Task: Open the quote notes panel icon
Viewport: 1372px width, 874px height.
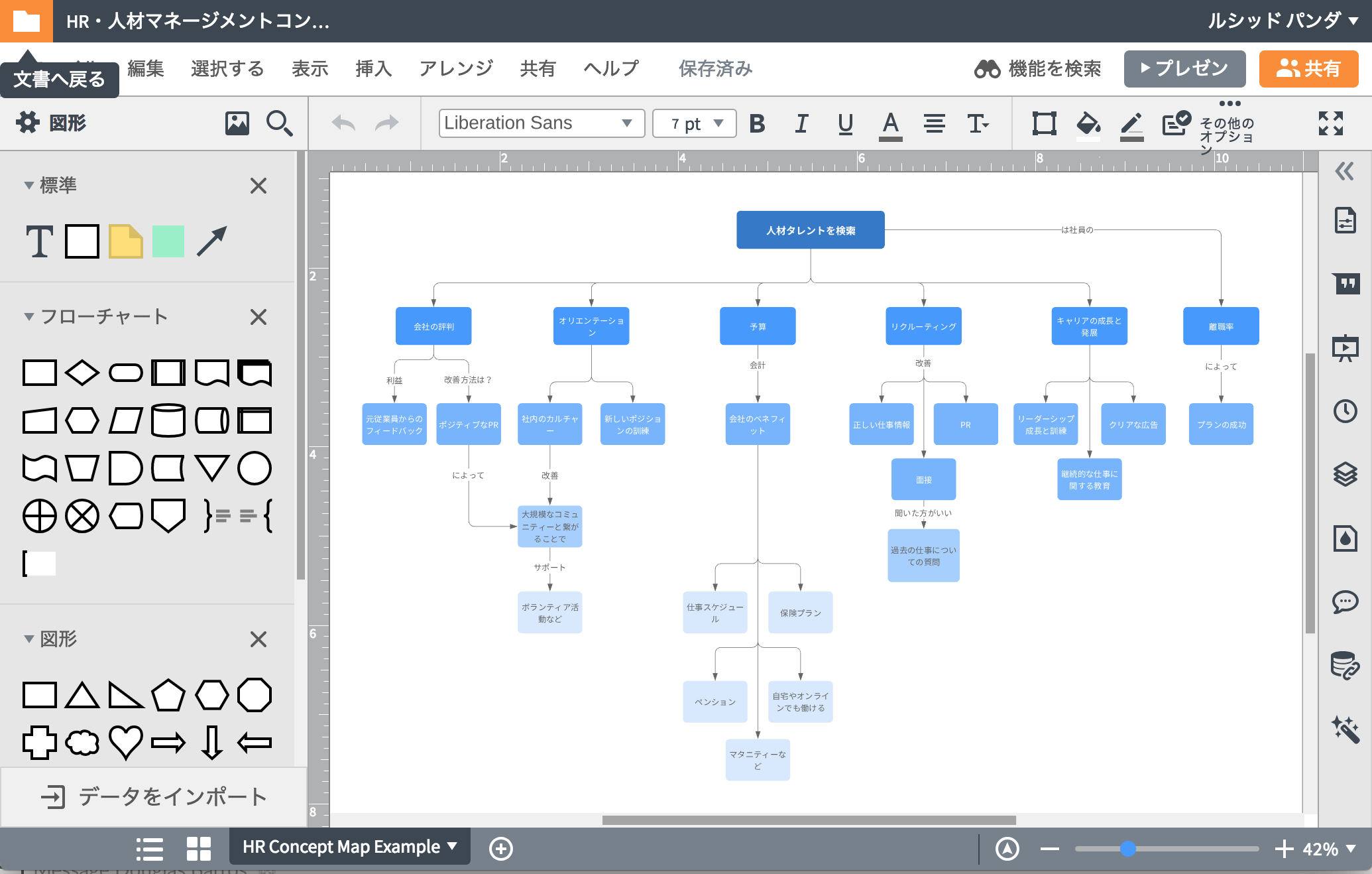Action: click(x=1345, y=283)
